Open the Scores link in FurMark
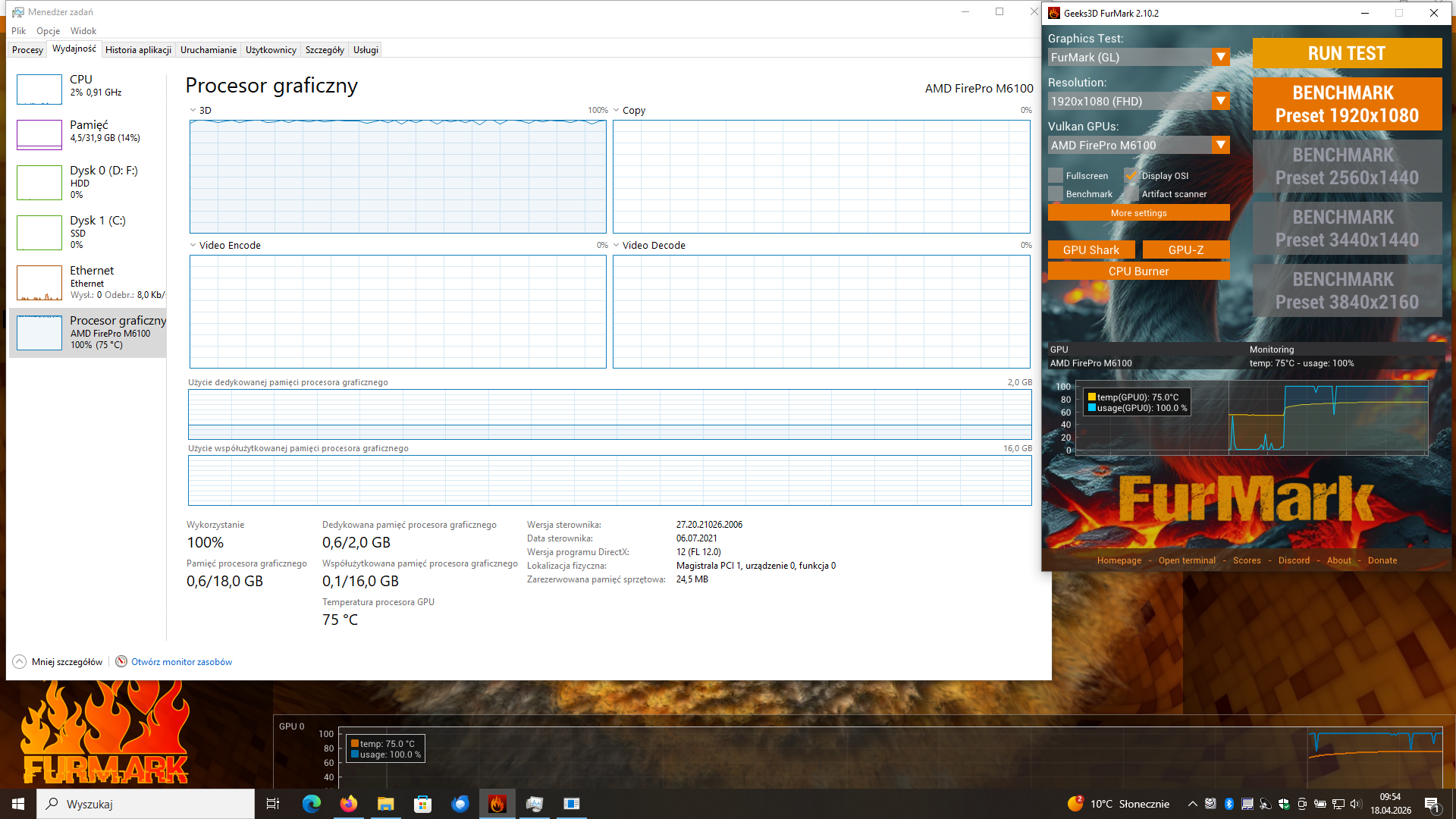 click(1247, 560)
